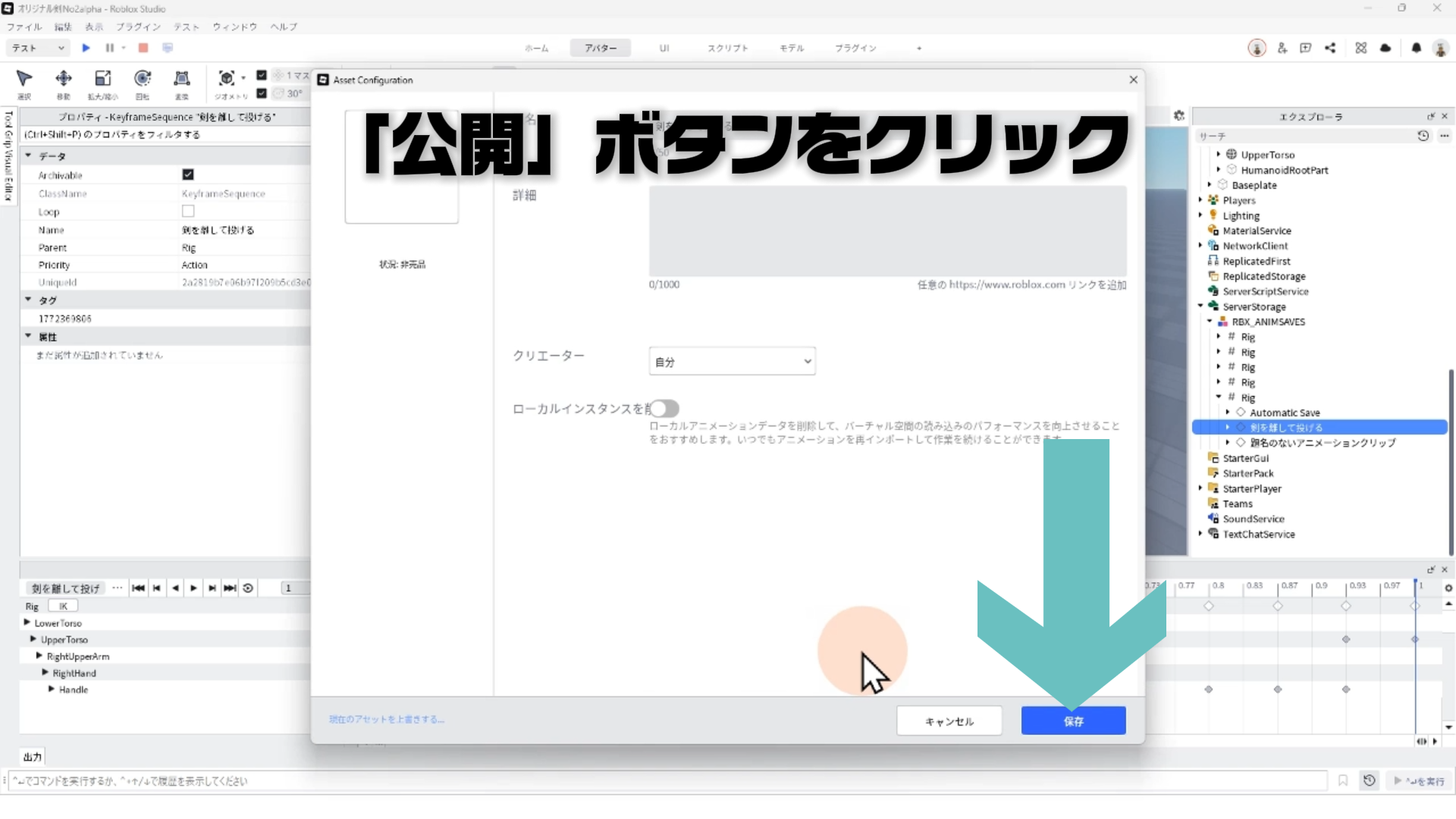Expand the StarterPlayer tree node
The image size is (1456, 819).
pyautogui.click(x=1200, y=488)
